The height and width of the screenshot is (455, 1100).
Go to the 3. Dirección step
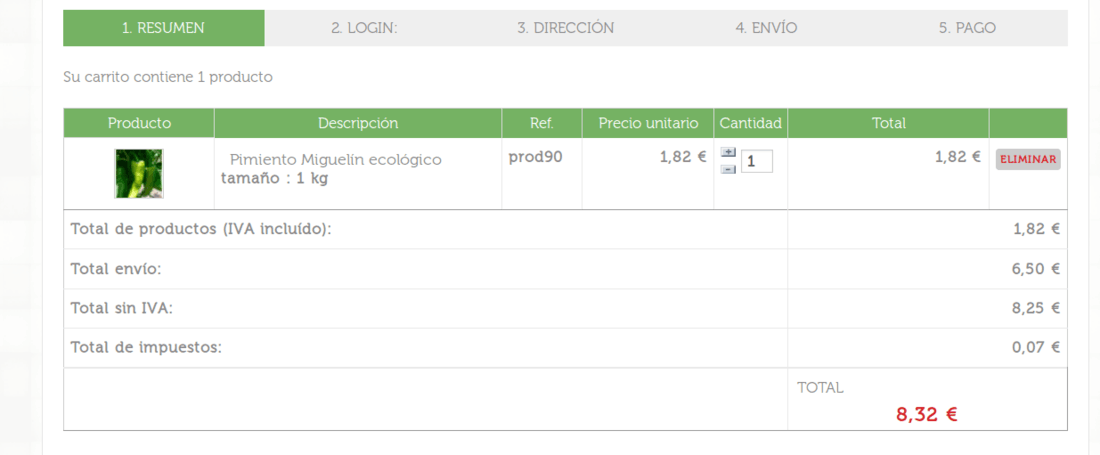tap(565, 28)
